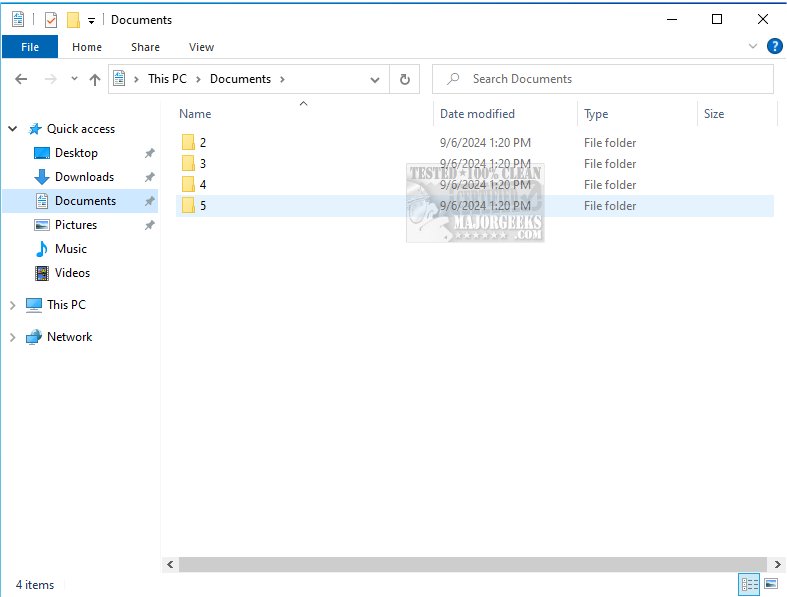
Task: Minimize the Documents window
Action: pyautogui.click(x=672, y=20)
